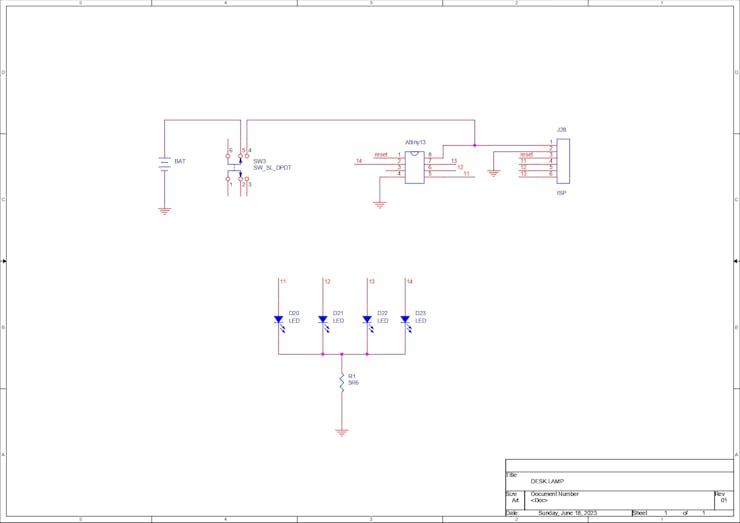The image size is (740, 523).
Task: Click ground symbol below resistor R1
Action: click(x=342, y=432)
